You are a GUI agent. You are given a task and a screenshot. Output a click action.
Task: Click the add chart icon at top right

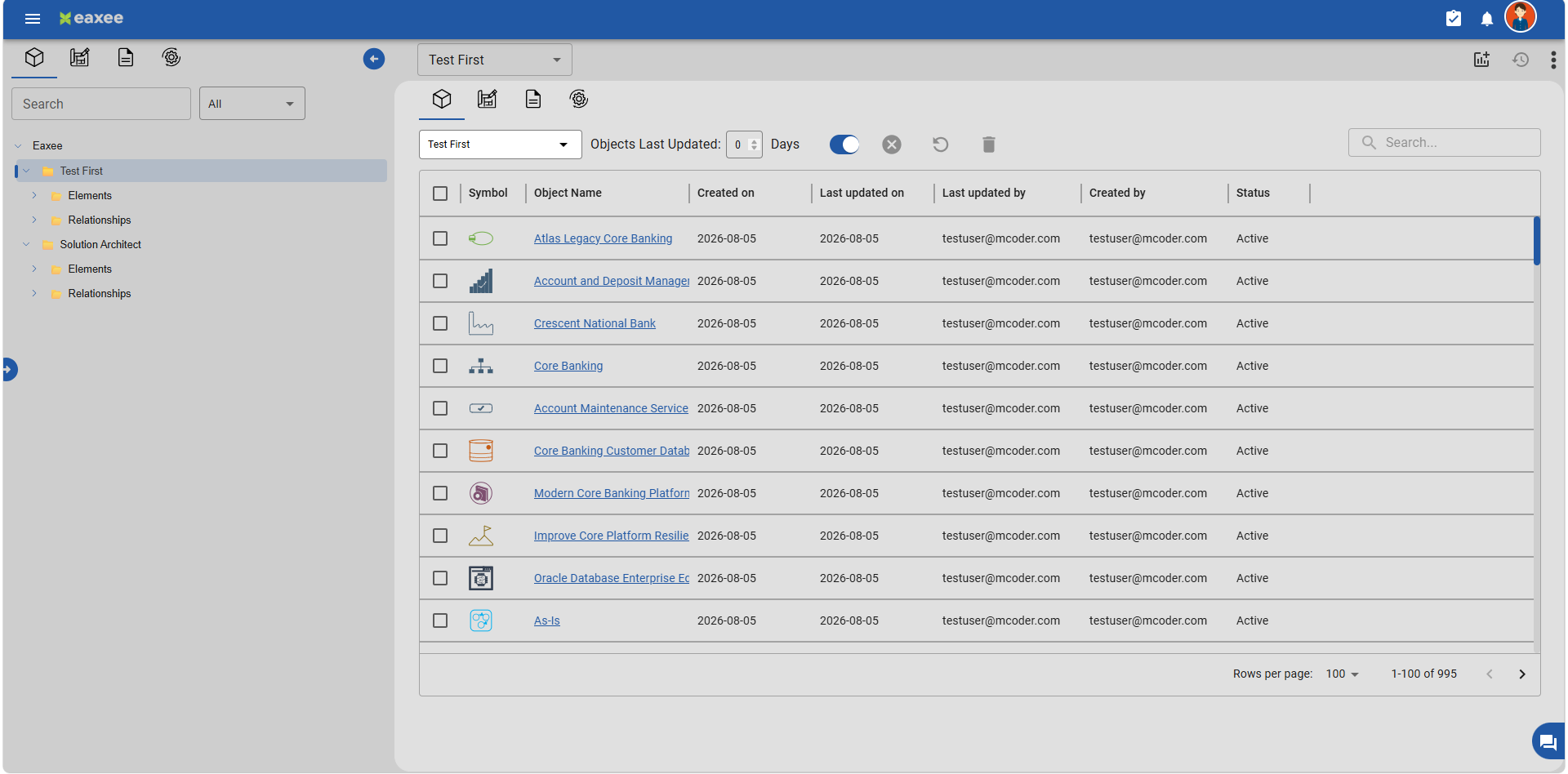1481,60
